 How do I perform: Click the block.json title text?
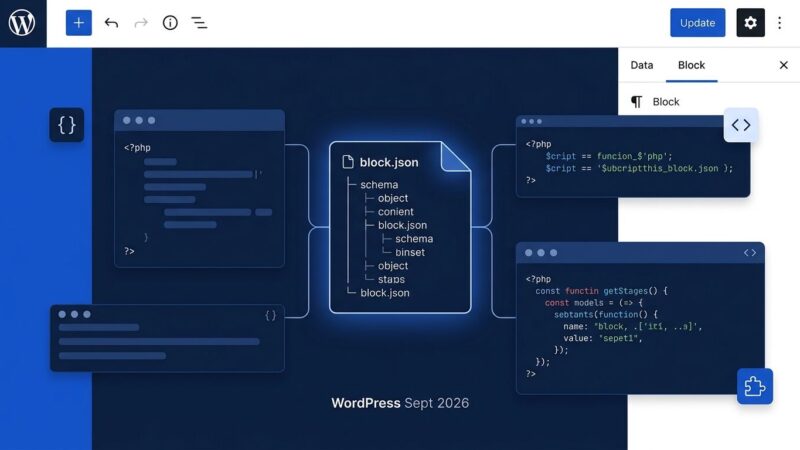389,162
